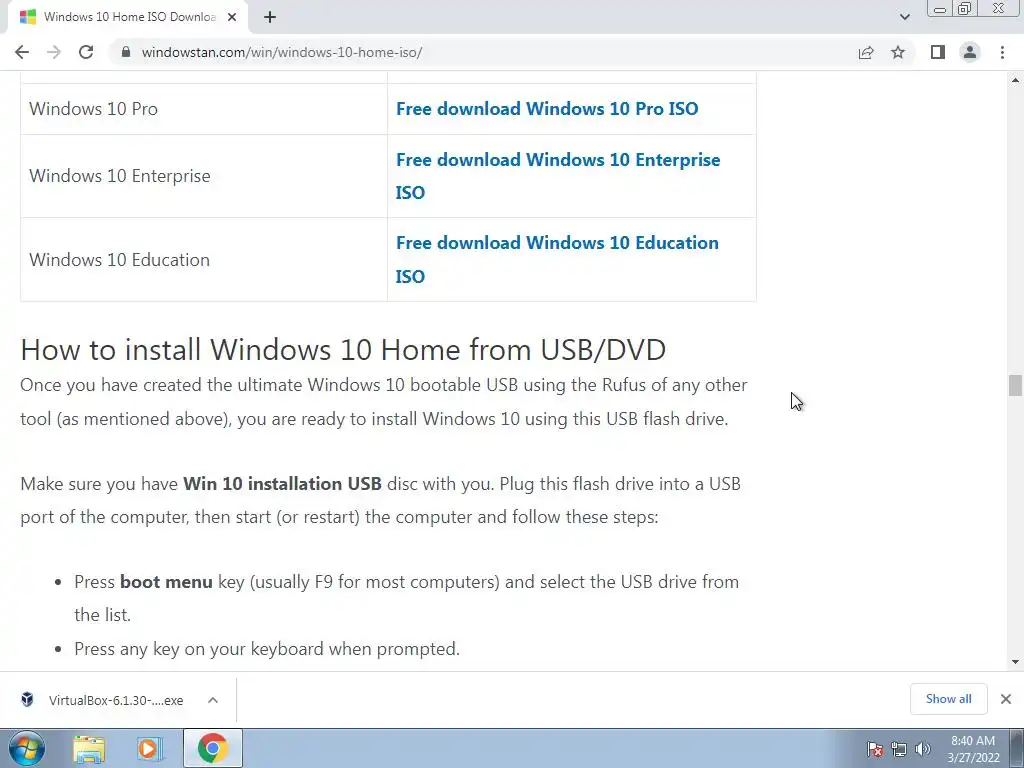Open Free download Windows 10 Pro ISO
The width and height of the screenshot is (1024, 768).
547,108
